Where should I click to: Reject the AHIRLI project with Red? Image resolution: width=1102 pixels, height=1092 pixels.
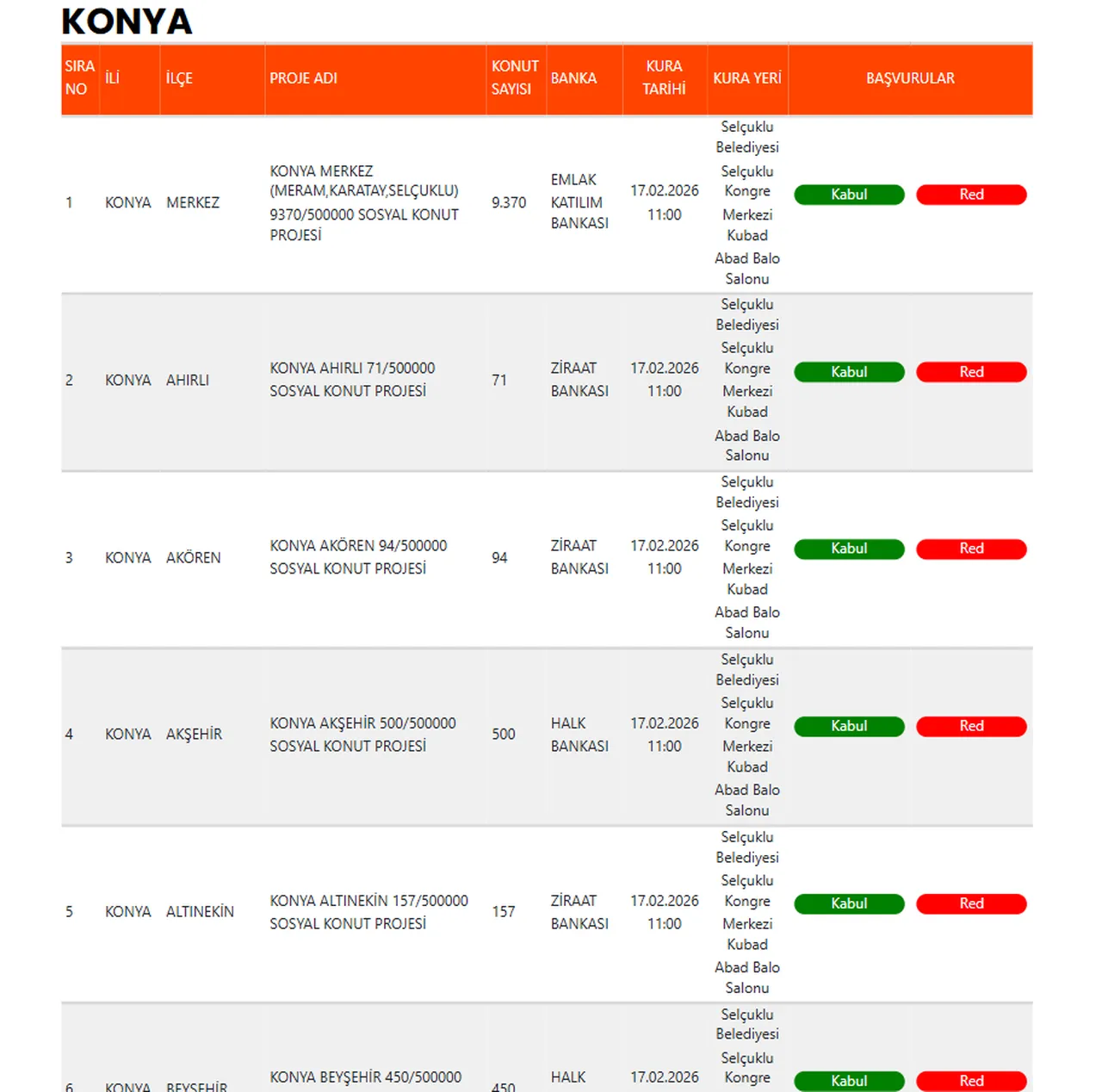click(x=971, y=372)
